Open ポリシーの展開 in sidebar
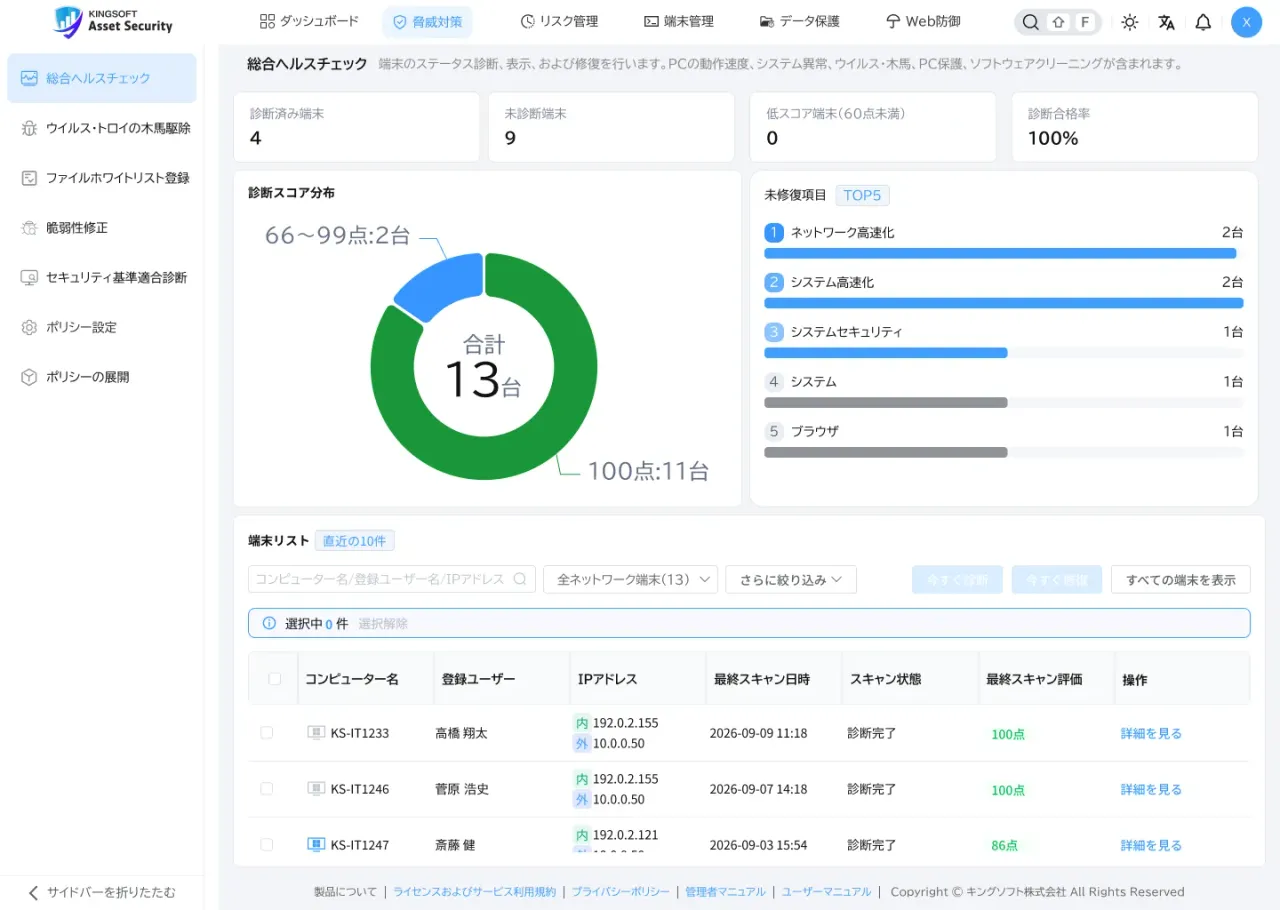1280x910 pixels. click(102, 377)
